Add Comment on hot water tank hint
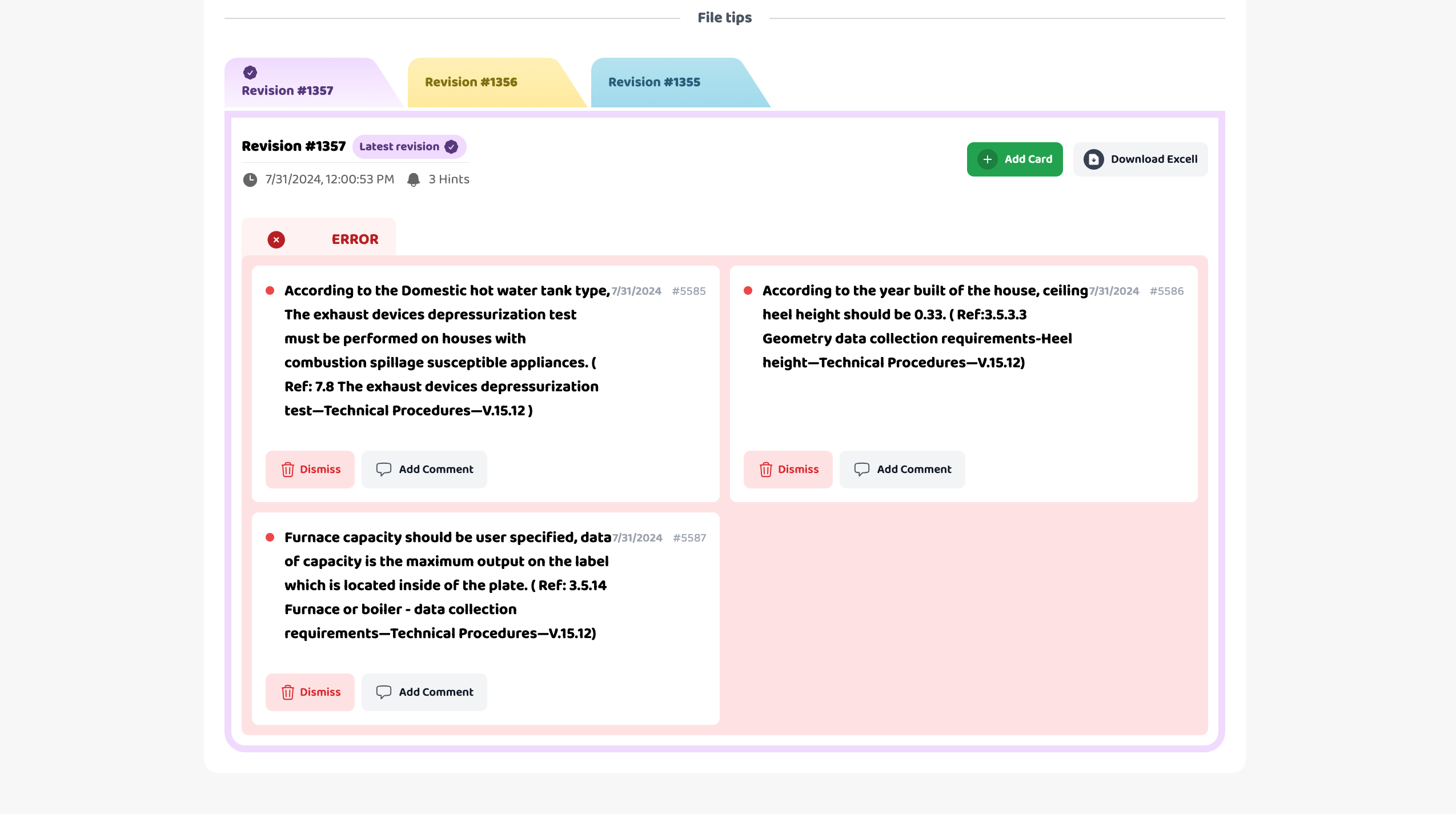The width and height of the screenshot is (1456, 814). coord(424,470)
